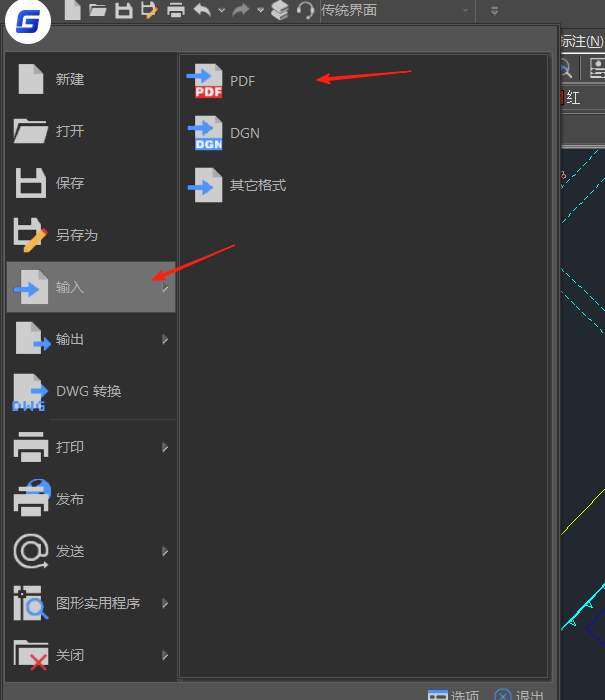Click the 选项 options button
The image size is (605, 700).
point(454,695)
